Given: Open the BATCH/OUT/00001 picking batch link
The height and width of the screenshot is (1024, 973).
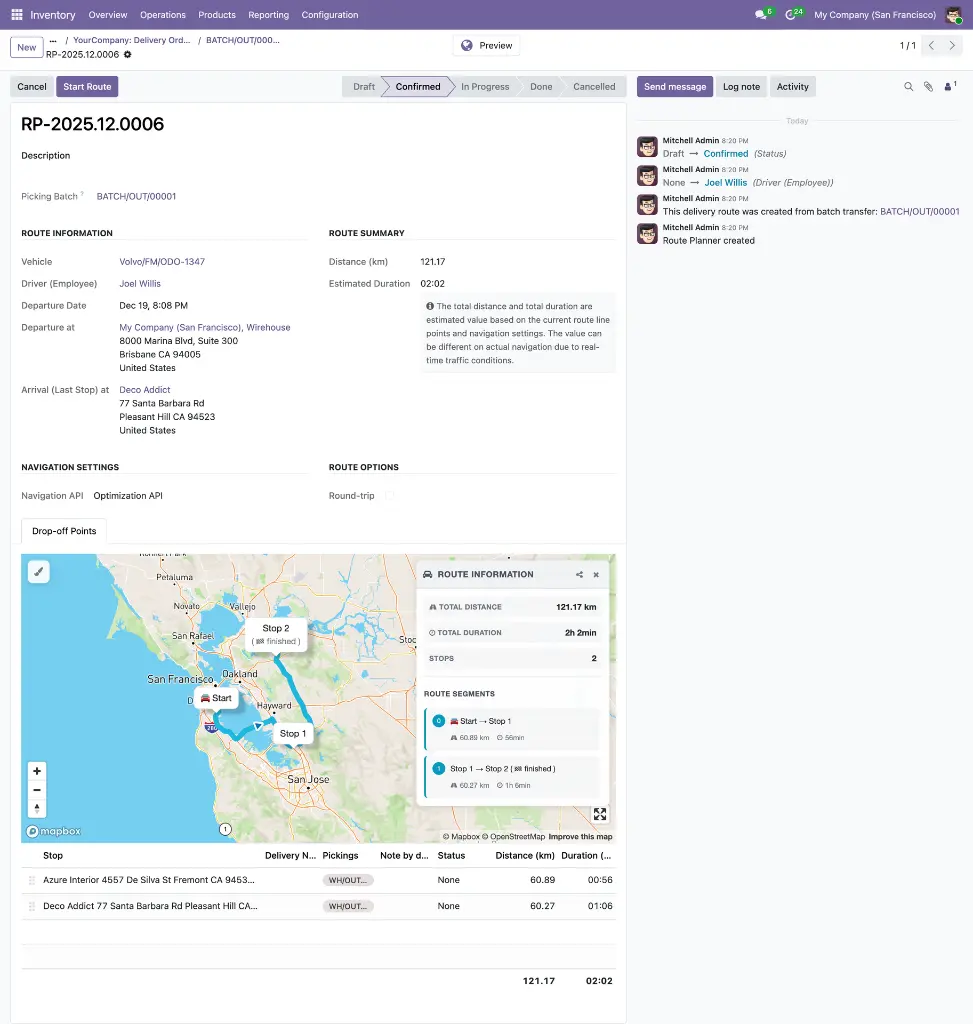Looking at the screenshot, I should point(136,196).
